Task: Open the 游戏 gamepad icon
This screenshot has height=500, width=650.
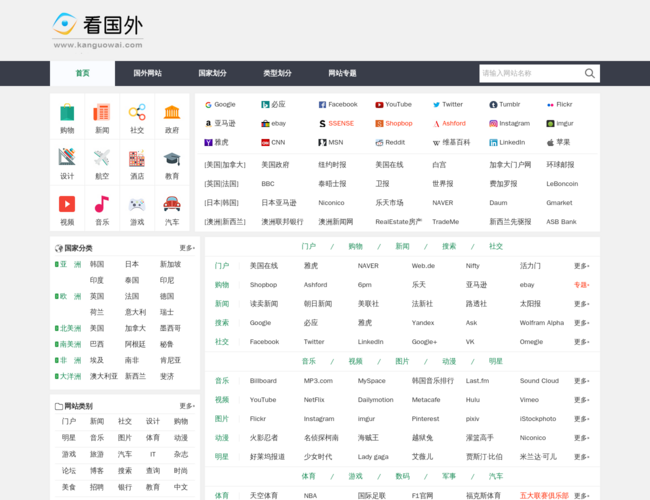Action: [137, 205]
